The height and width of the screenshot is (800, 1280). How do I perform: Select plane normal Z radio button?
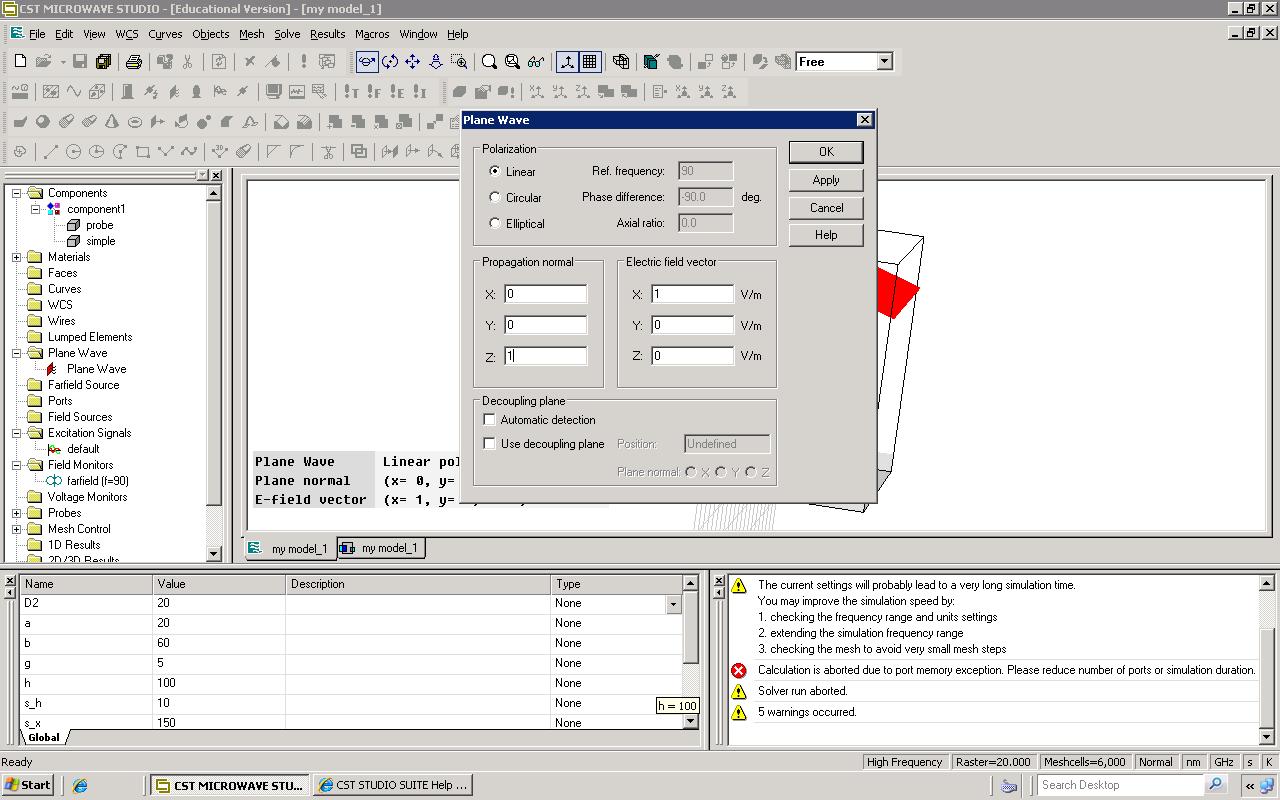[750, 472]
